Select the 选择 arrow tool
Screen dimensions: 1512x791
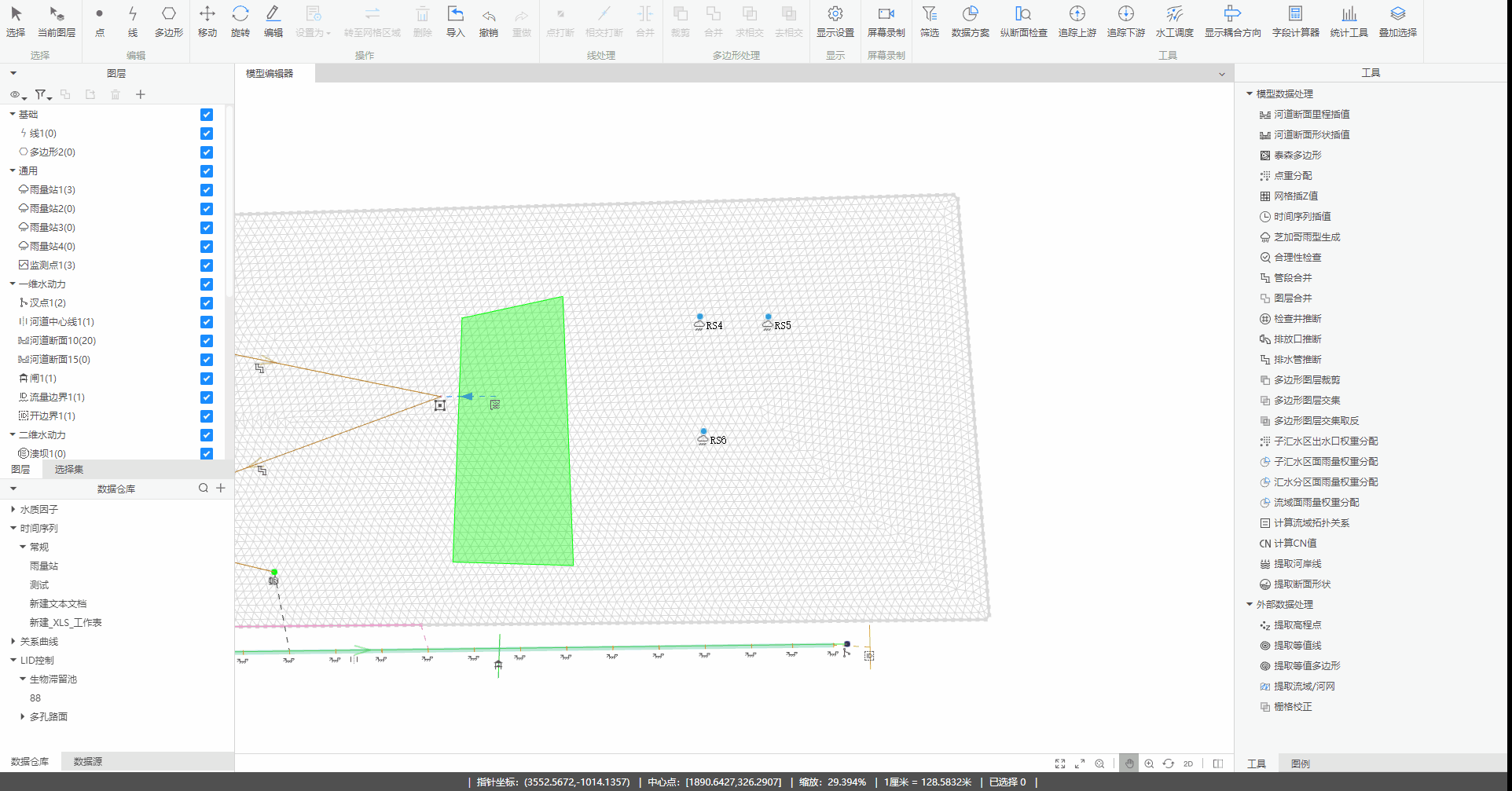point(16,21)
